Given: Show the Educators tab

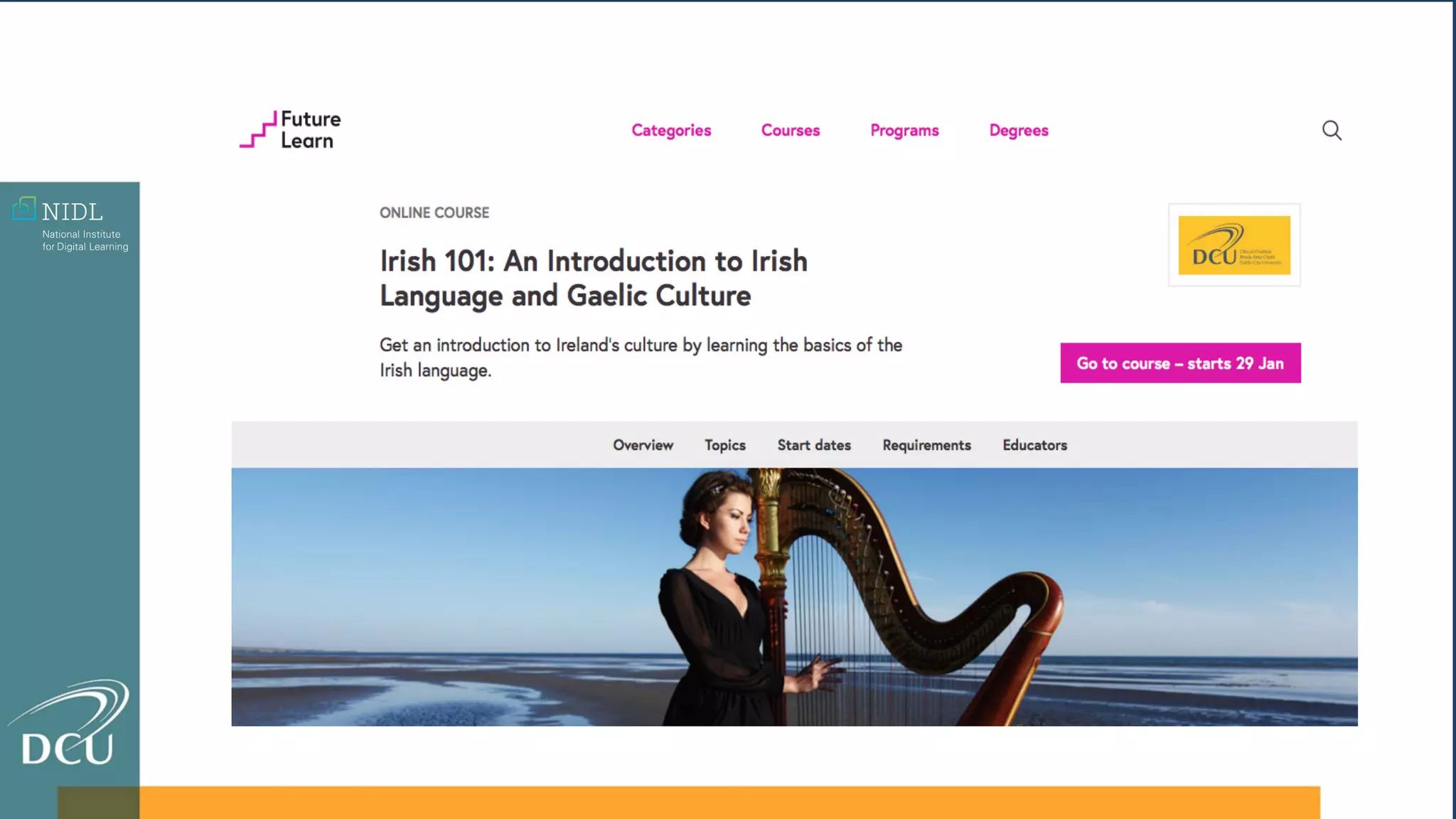Looking at the screenshot, I should (1034, 445).
